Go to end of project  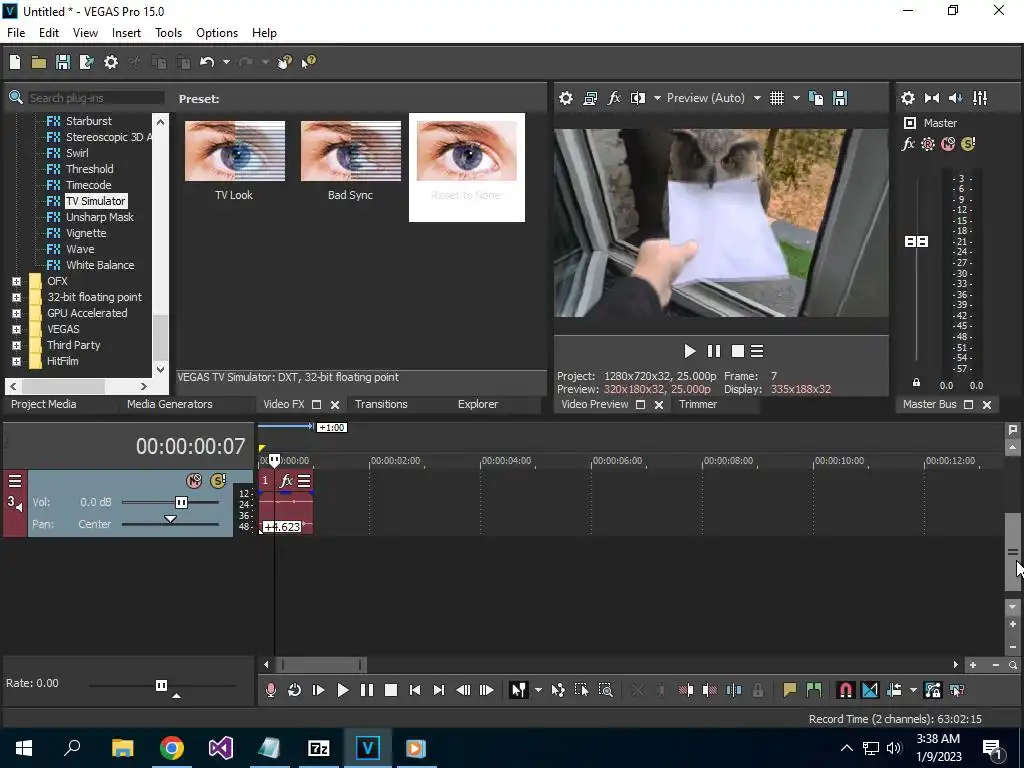(439, 690)
